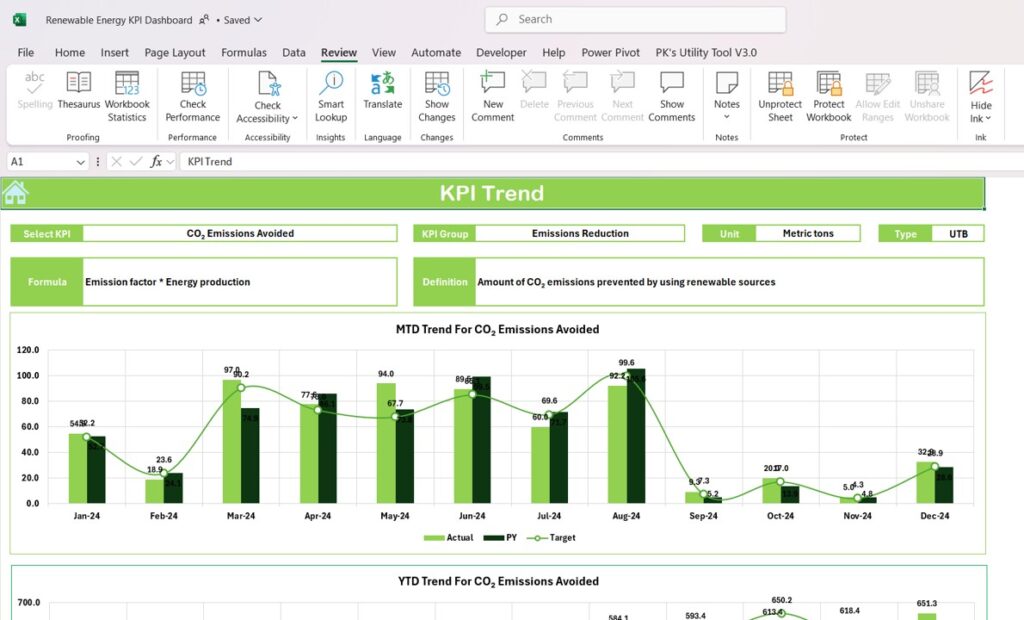Click the MTD Trend chart title
This screenshot has width=1024, height=620.
pos(497,330)
